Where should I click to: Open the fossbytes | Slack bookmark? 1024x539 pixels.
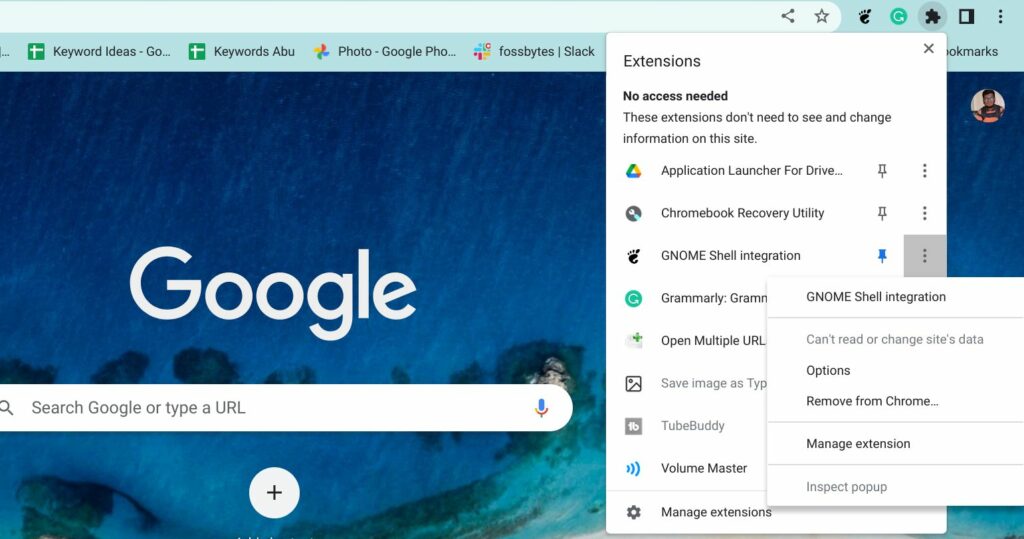click(534, 52)
